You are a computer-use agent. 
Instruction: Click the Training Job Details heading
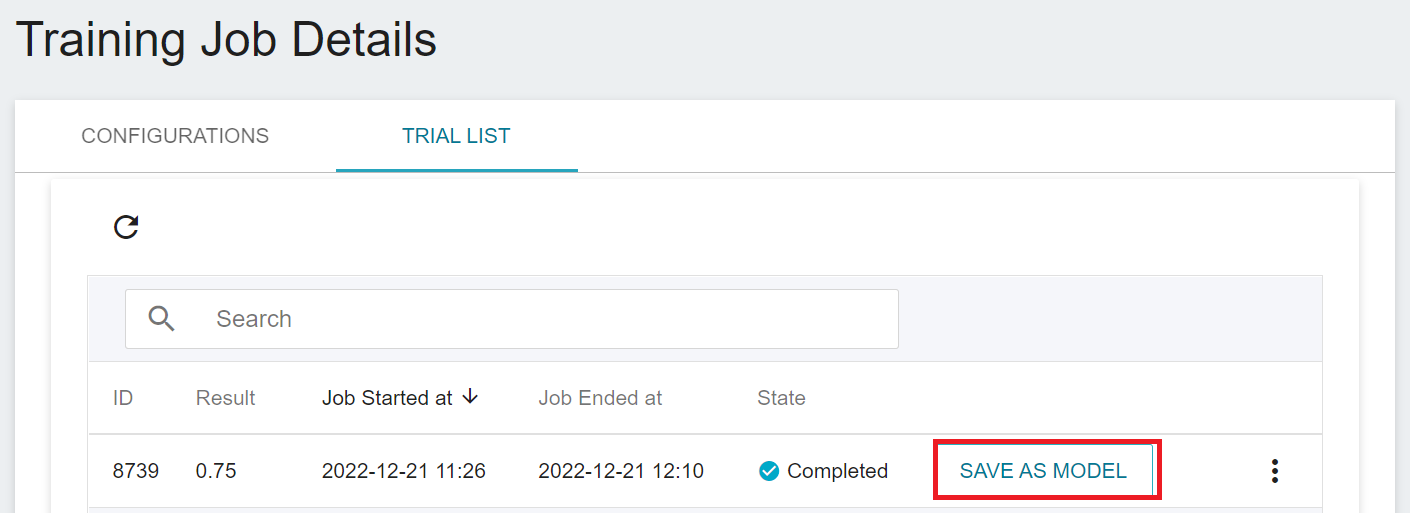[226, 40]
